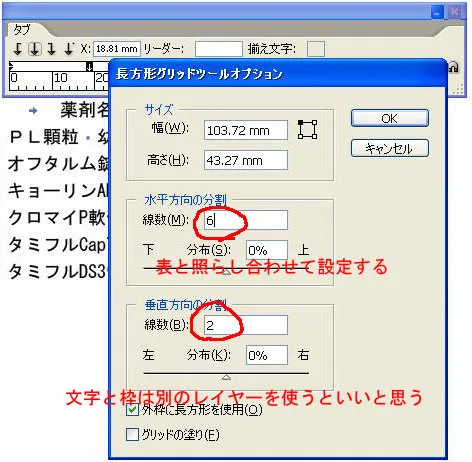This screenshot has width=472, height=462.
Task: Click the reference point locator icon
Action: point(307,129)
